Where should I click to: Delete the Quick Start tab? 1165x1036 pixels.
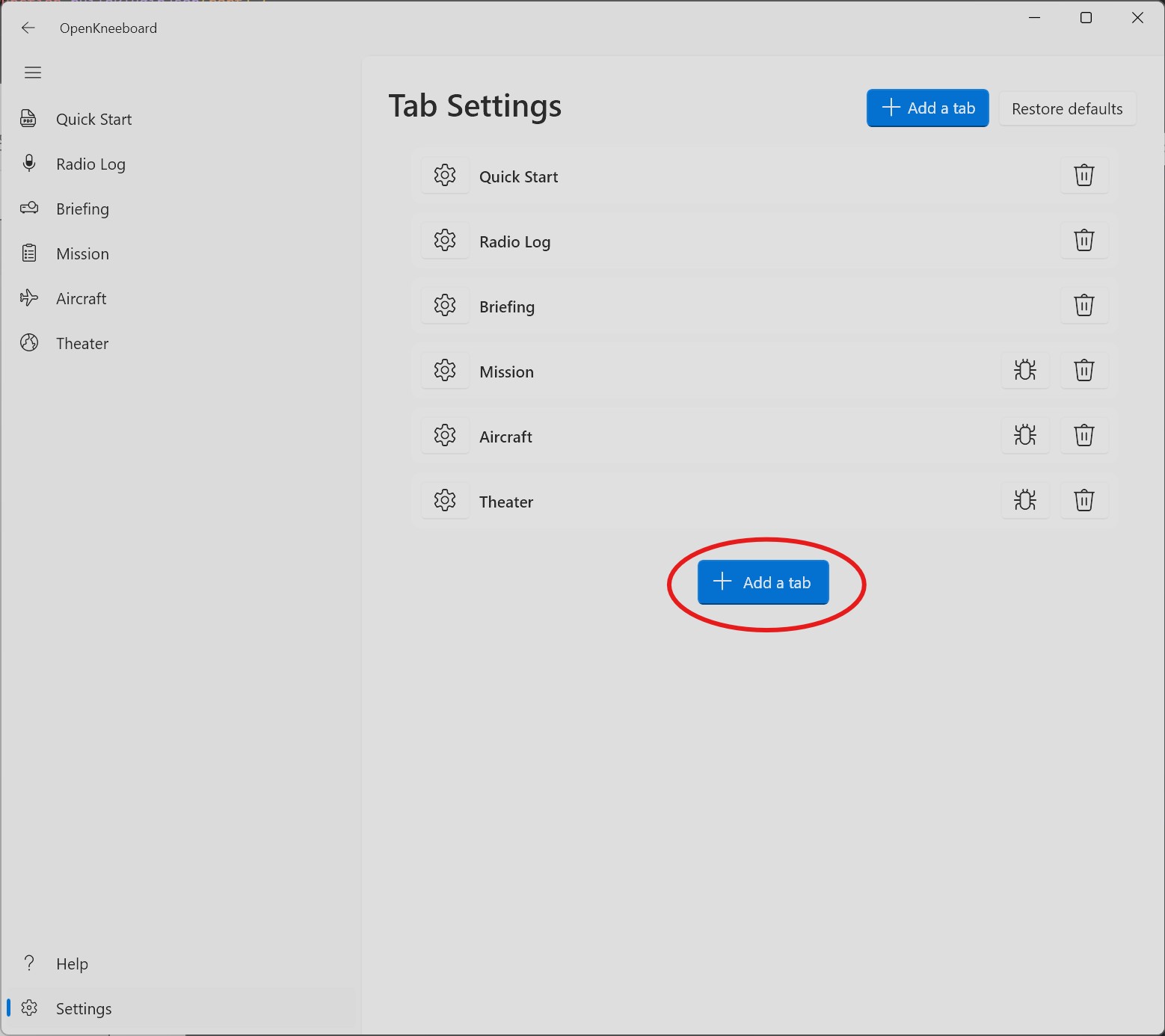1084,176
